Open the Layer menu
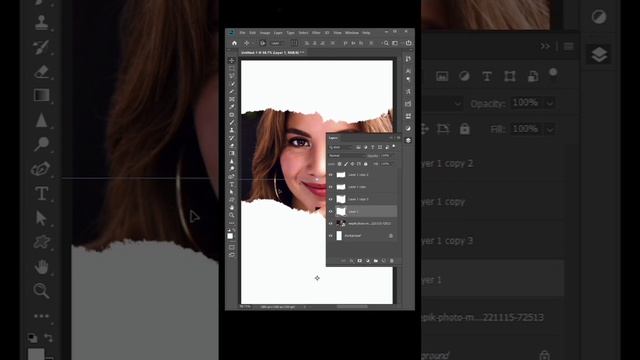 point(278,33)
